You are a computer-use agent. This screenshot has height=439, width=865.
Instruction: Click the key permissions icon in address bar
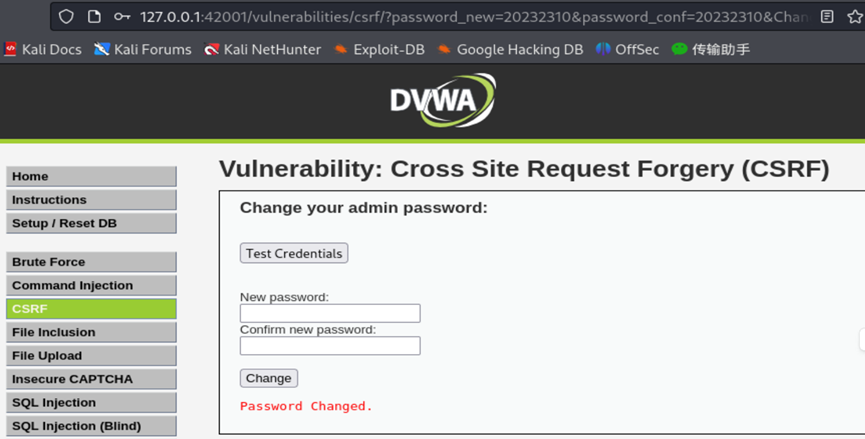(x=122, y=16)
